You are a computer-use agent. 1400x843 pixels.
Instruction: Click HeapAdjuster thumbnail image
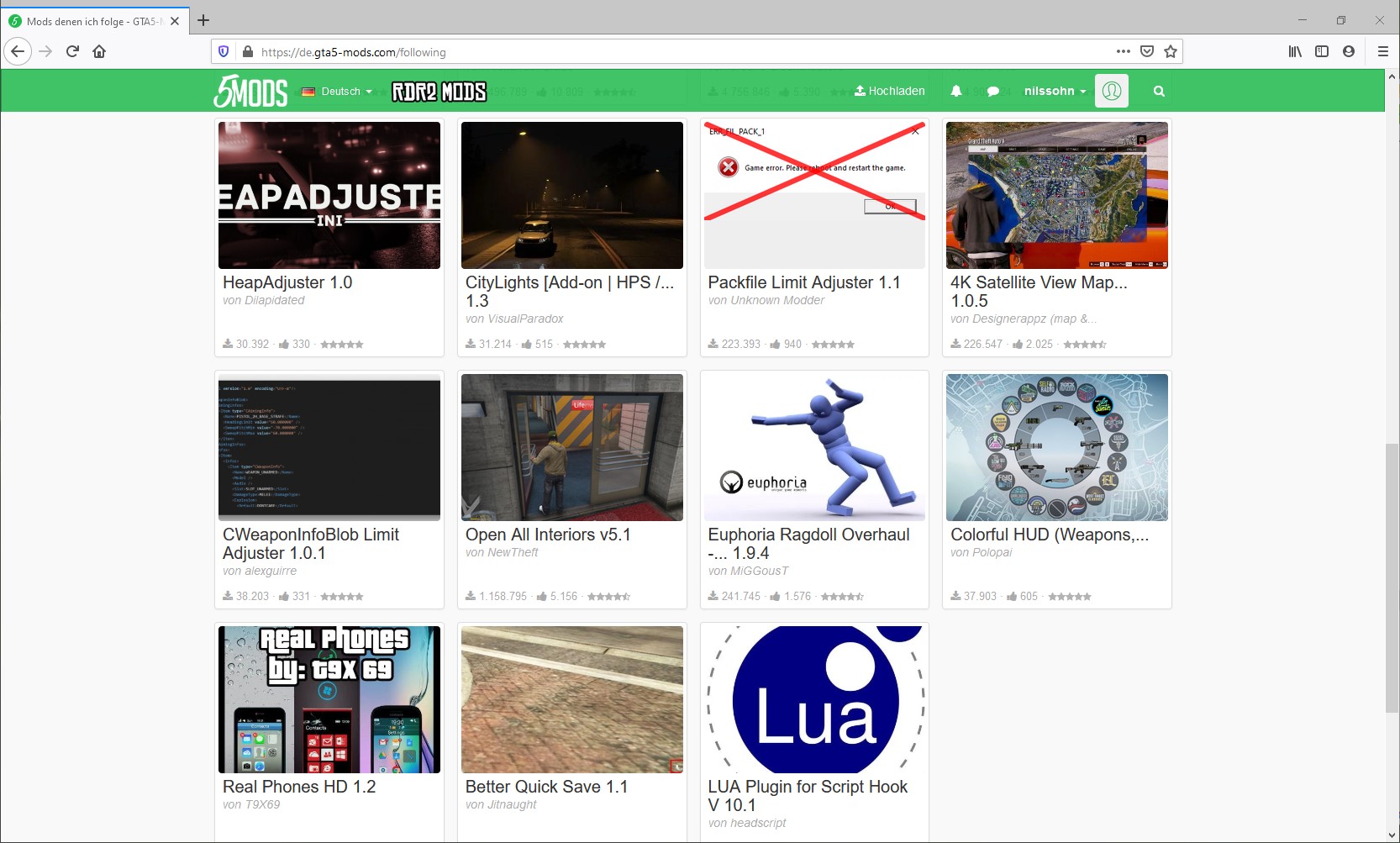coord(329,195)
